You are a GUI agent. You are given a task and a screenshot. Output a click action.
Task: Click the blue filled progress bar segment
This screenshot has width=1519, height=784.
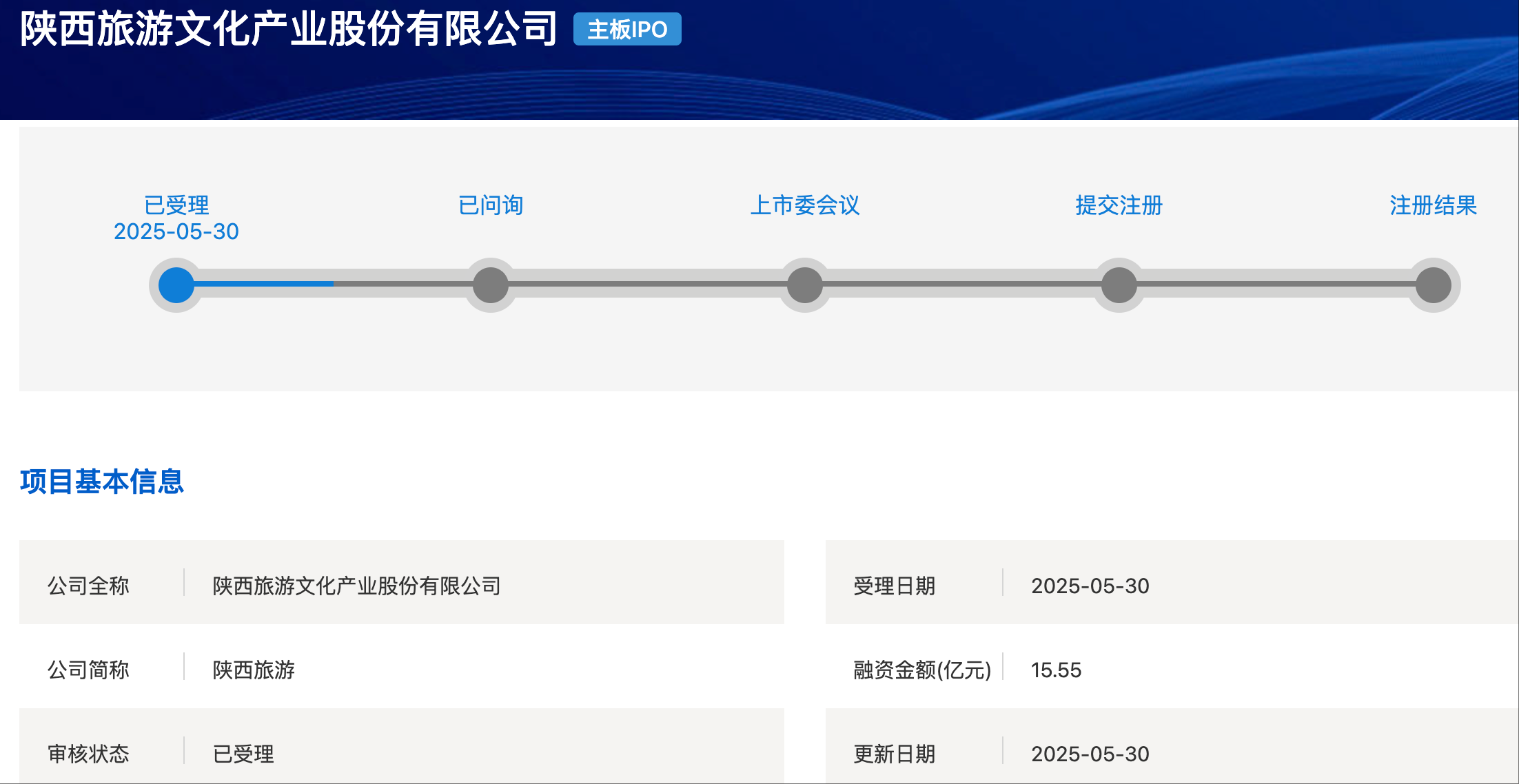pos(265,284)
